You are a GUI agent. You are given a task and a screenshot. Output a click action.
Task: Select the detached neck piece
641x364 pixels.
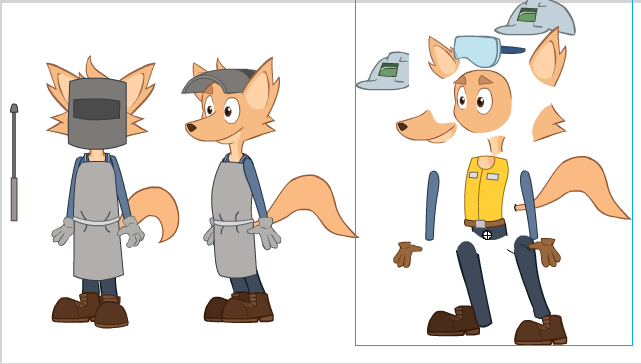click(x=496, y=146)
